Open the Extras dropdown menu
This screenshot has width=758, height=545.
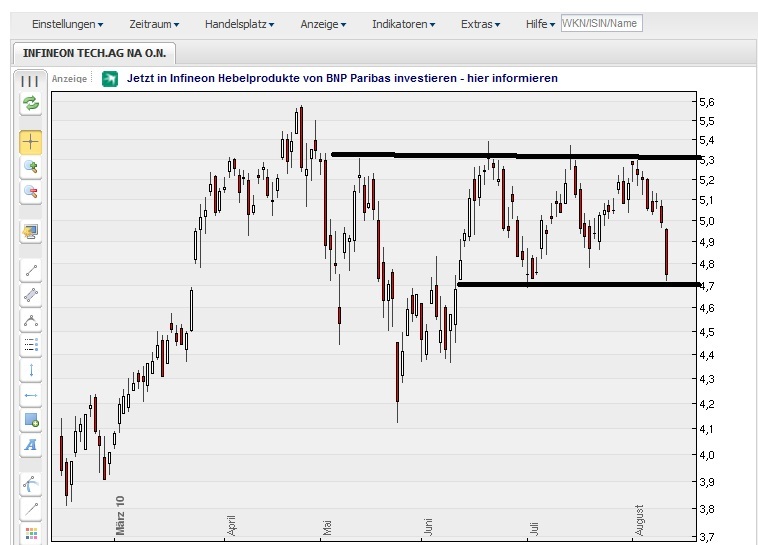[480, 24]
